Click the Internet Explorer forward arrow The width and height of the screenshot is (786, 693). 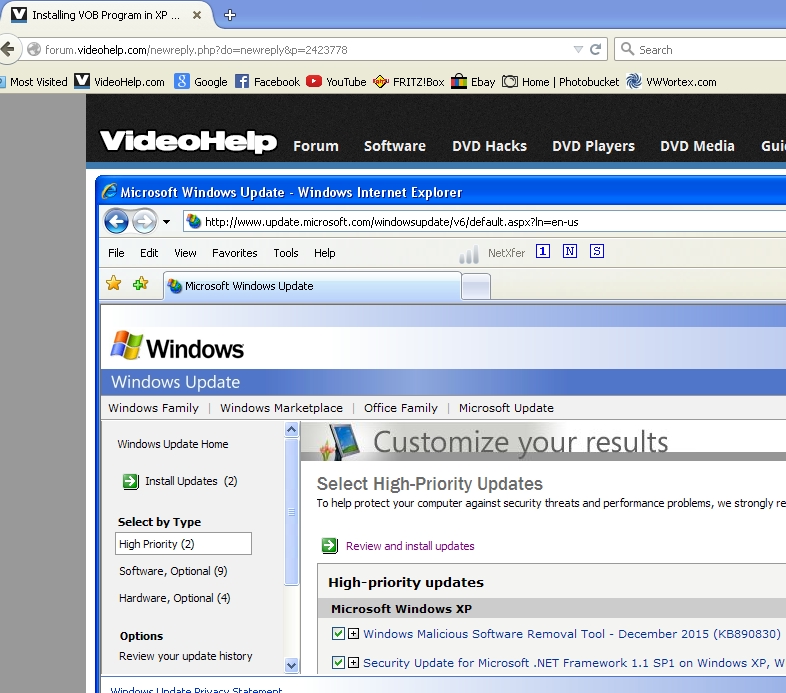tap(144, 221)
